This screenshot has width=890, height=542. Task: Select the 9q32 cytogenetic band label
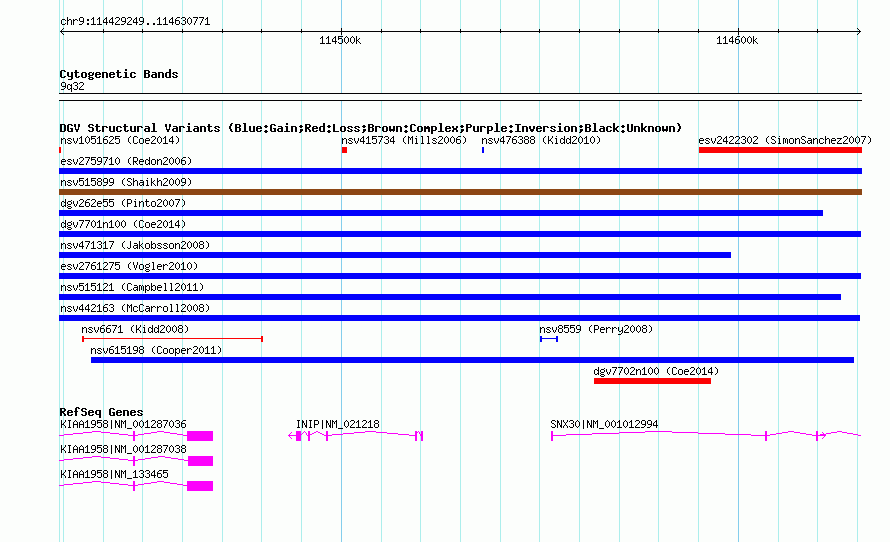[72, 86]
